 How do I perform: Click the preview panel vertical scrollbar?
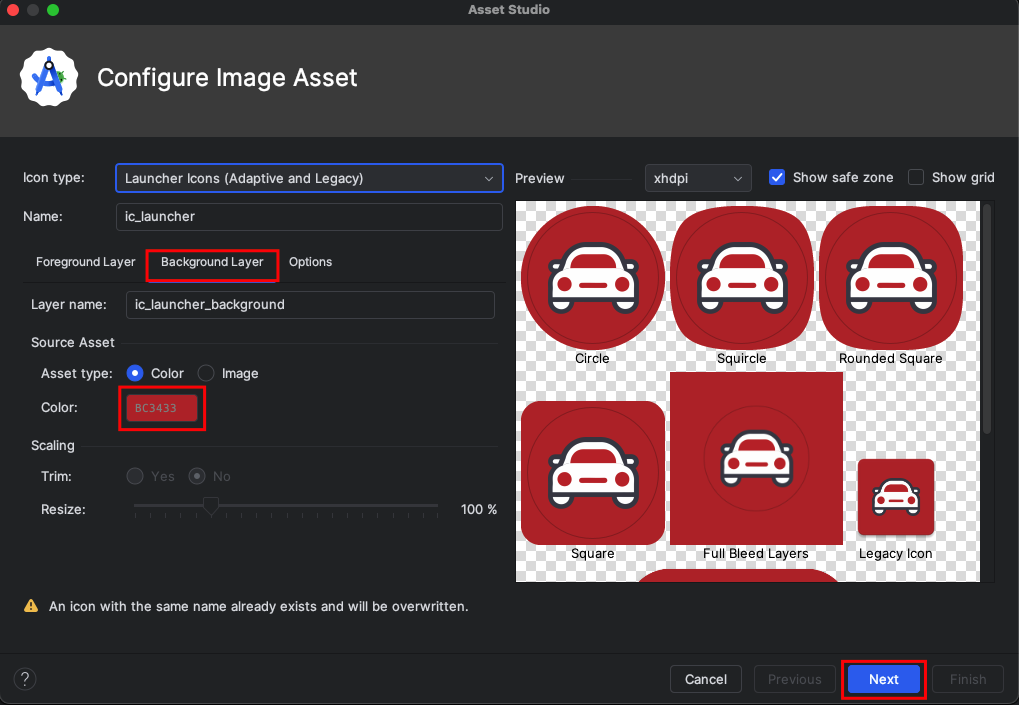[x=987, y=319]
